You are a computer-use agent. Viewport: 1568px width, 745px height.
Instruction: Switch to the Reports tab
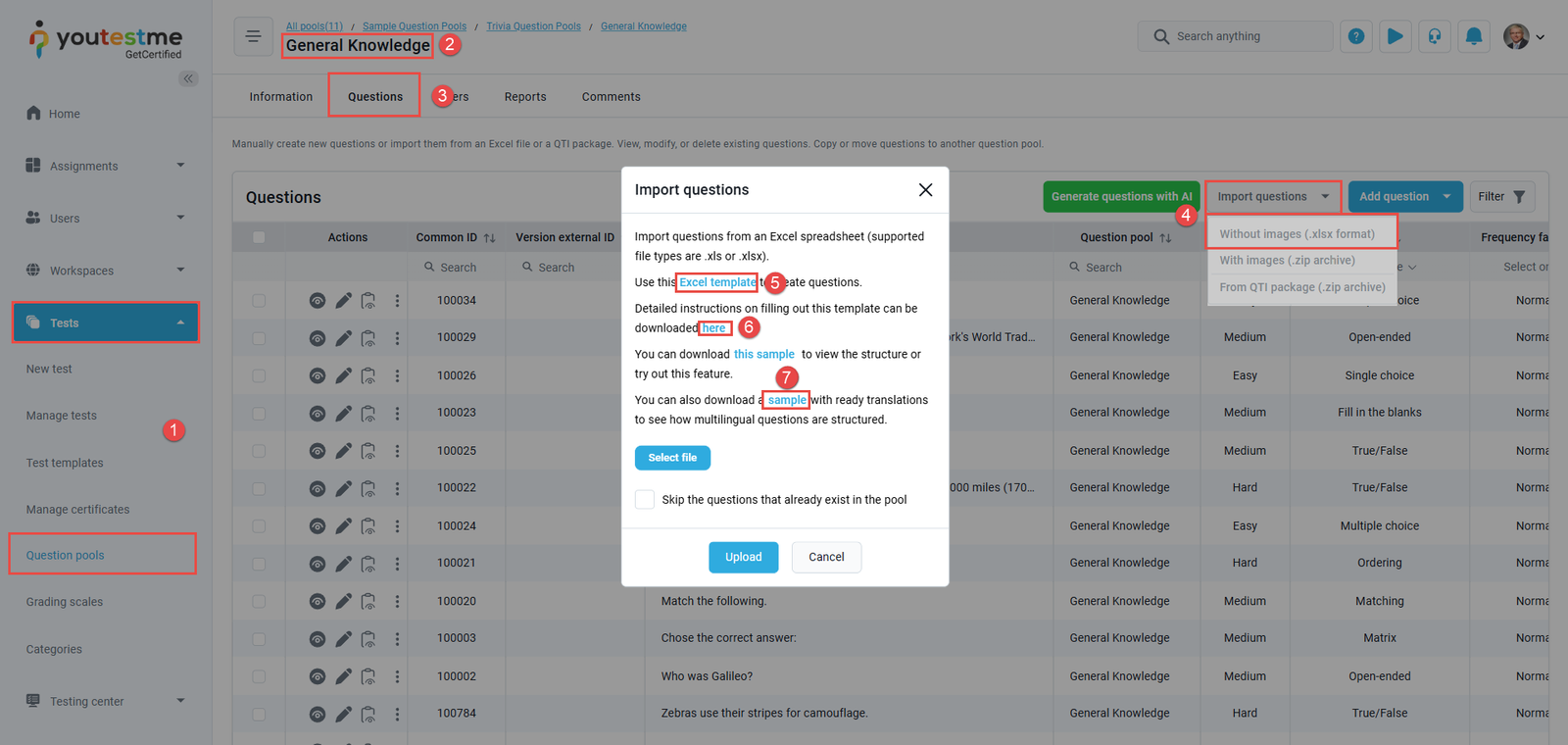pos(525,97)
